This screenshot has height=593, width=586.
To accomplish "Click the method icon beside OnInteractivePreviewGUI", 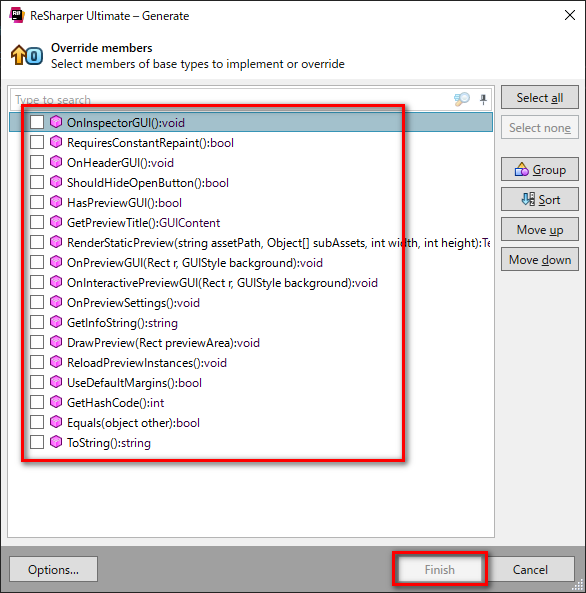I will pyautogui.click(x=56, y=282).
